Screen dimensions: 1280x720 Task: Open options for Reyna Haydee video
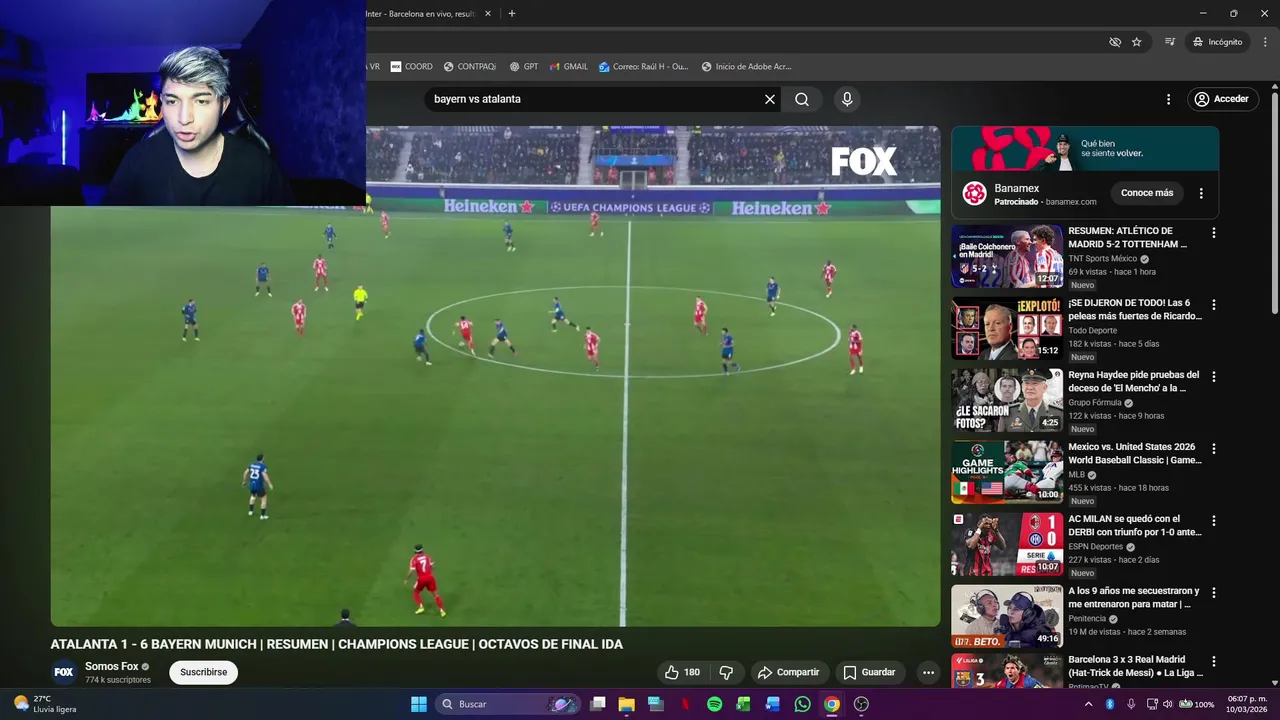(x=1214, y=377)
